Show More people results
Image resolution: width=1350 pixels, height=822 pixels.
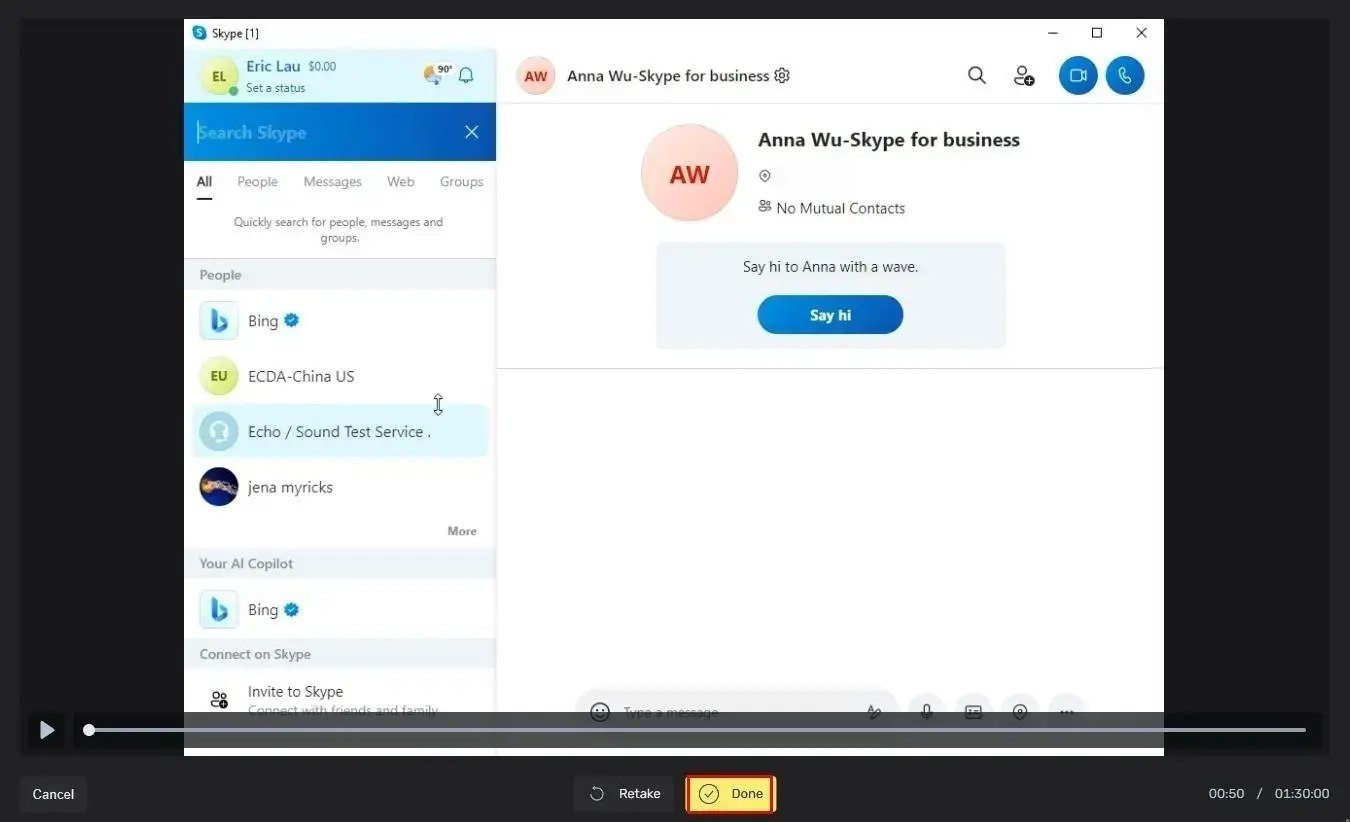461,531
